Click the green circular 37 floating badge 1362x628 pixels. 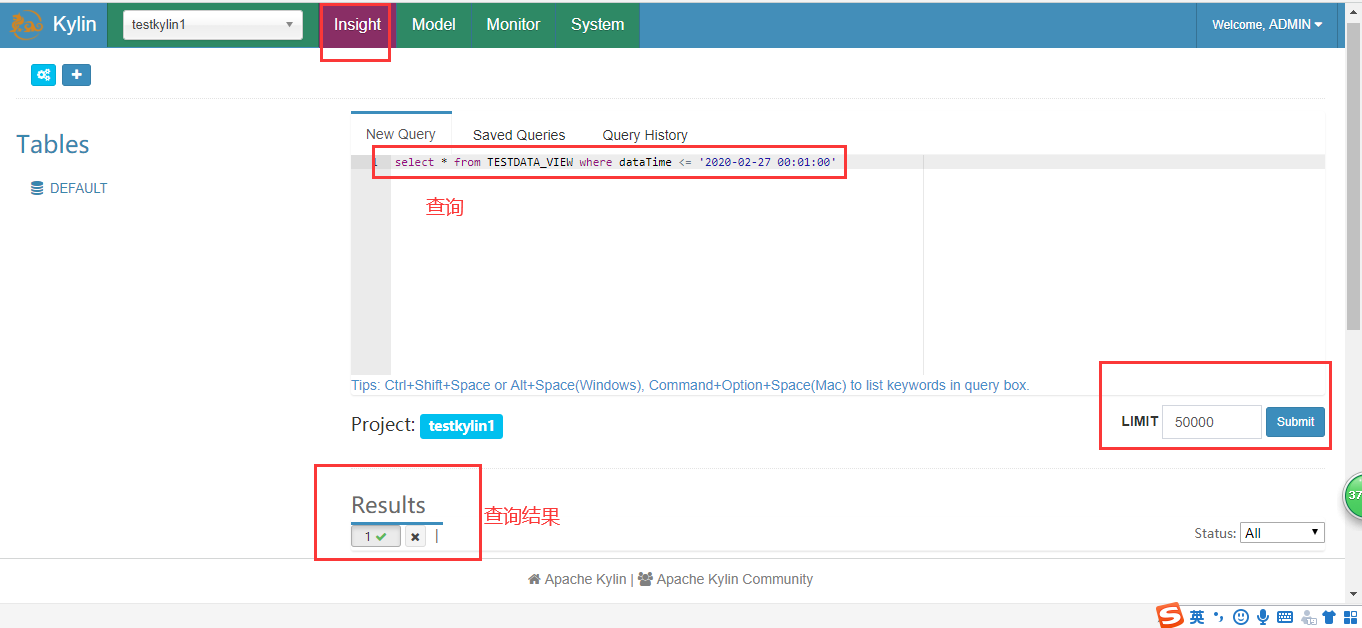tap(1353, 496)
